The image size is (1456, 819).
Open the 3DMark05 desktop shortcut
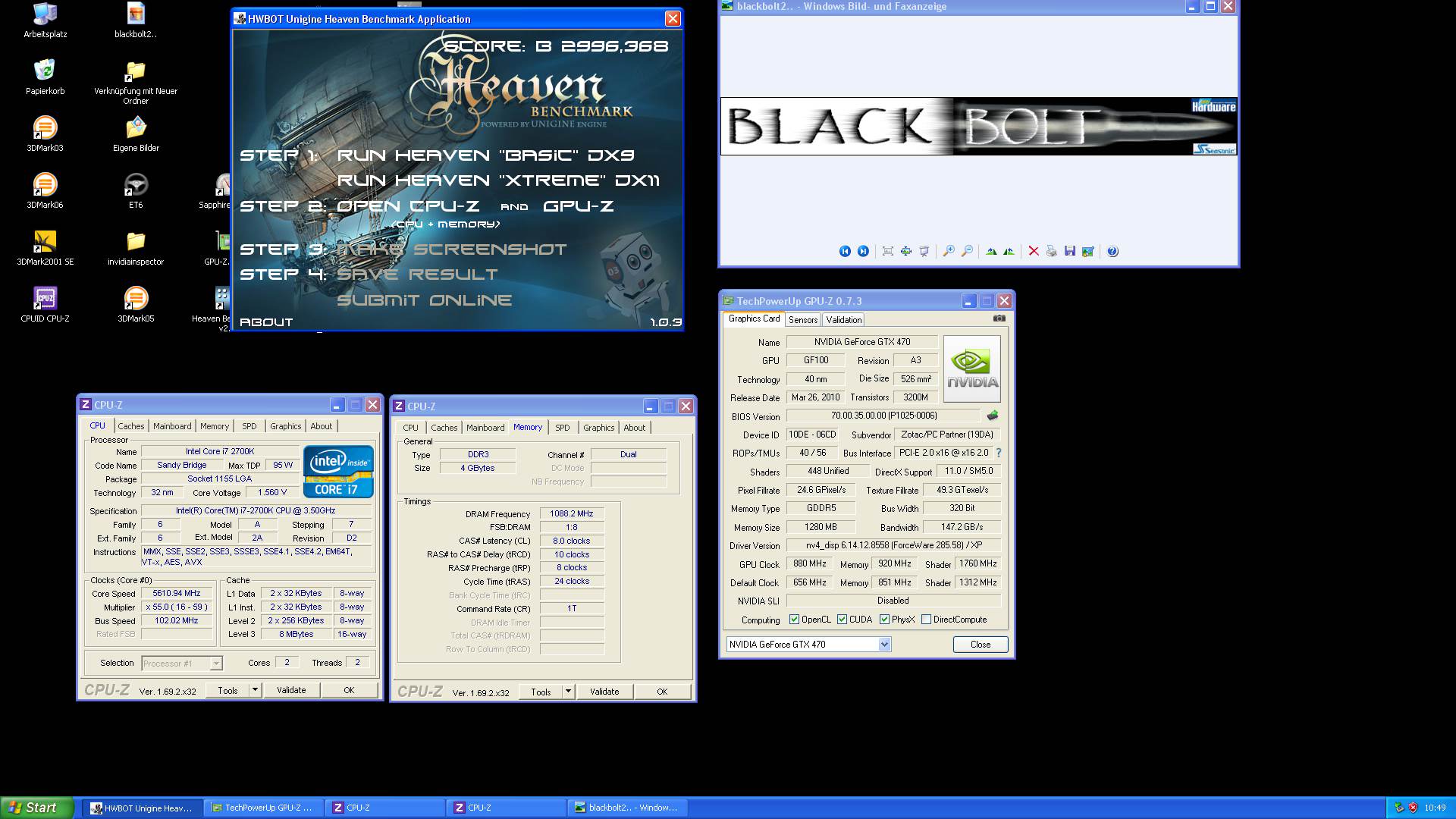click(136, 305)
